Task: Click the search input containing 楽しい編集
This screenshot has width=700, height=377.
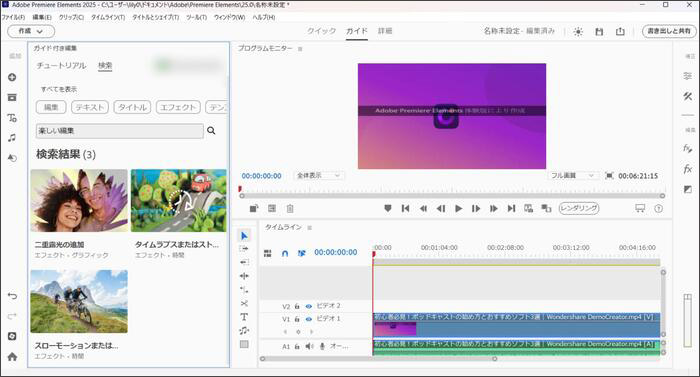Action: point(120,131)
